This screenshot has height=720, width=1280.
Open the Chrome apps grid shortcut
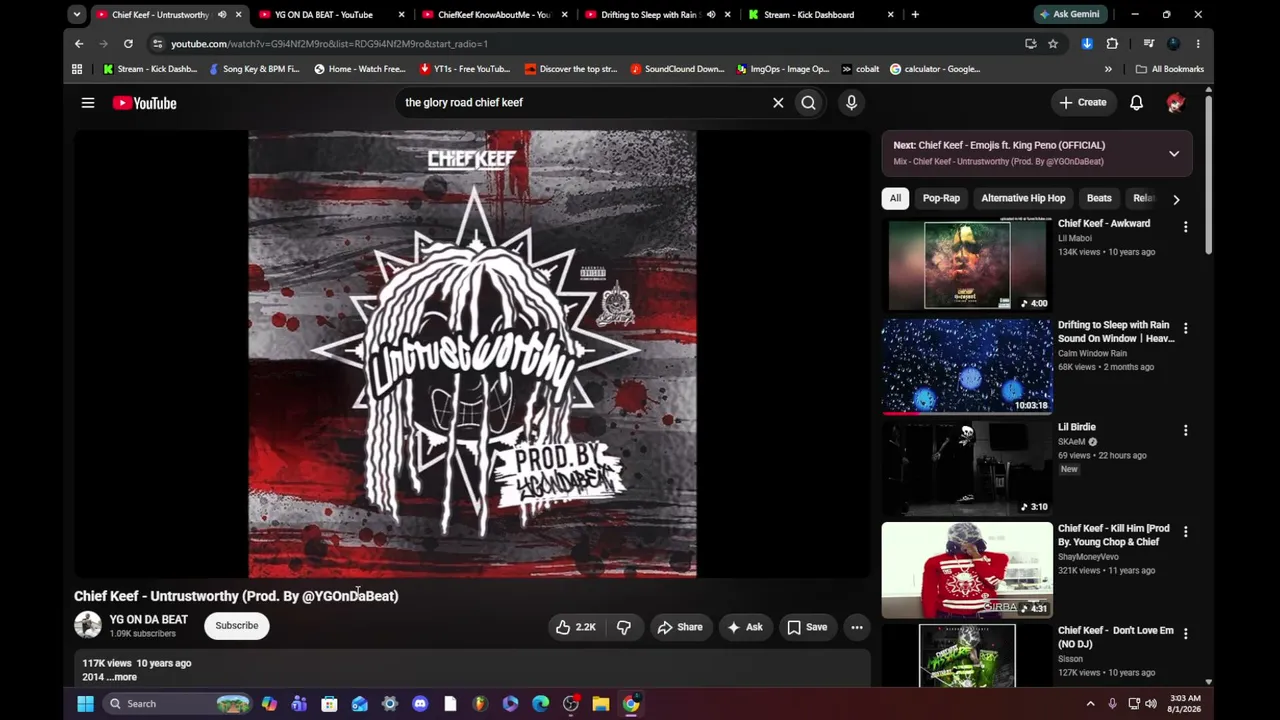coord(77,69)
